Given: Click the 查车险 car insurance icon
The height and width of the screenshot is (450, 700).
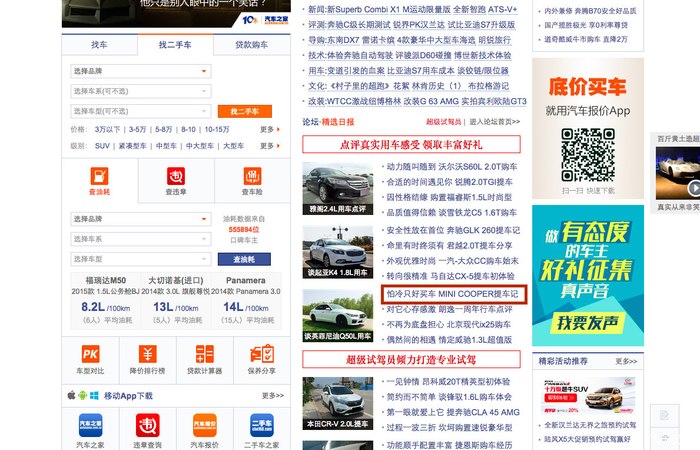Looking at the screenshot, I should coord(251,177).
